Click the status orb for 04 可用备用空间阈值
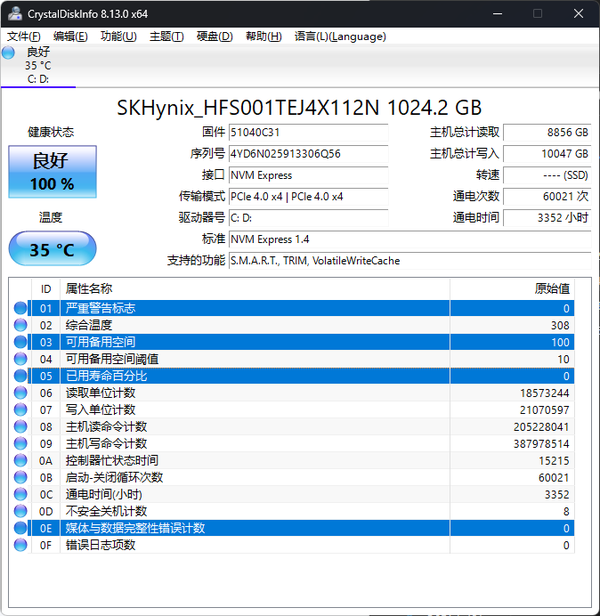The image size is (600, 616). coord(20,359)
